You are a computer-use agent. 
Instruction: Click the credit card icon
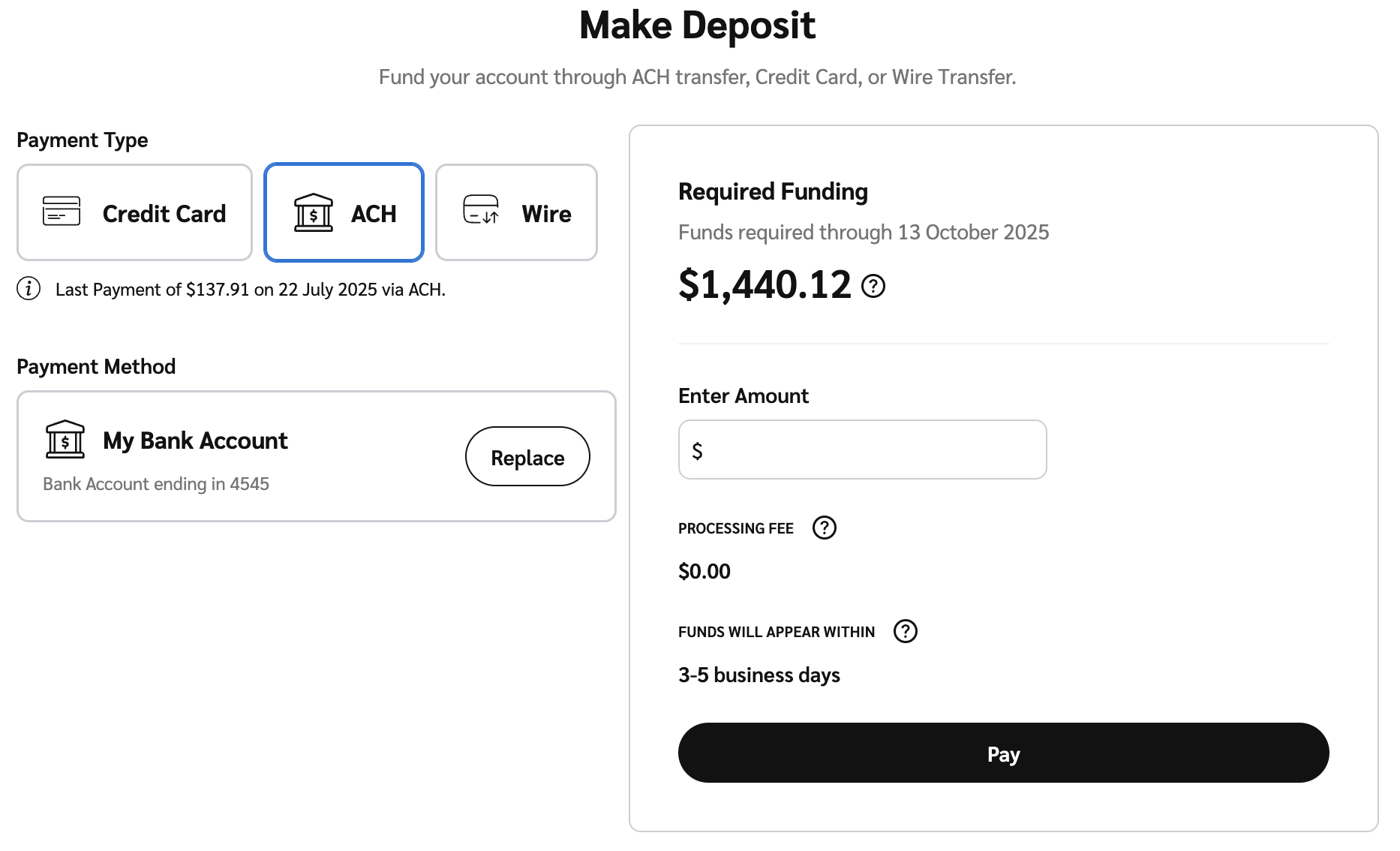coord(62,211)
